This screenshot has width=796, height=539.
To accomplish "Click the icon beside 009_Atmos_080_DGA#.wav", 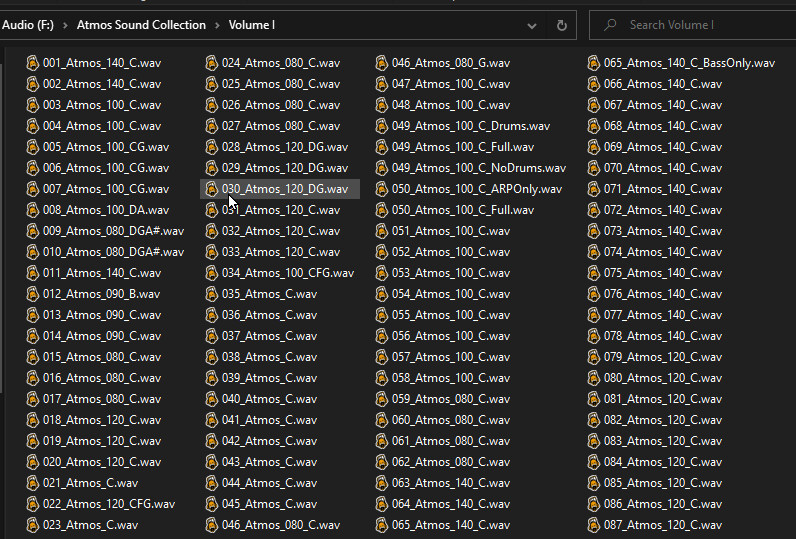I will [32, 231].
